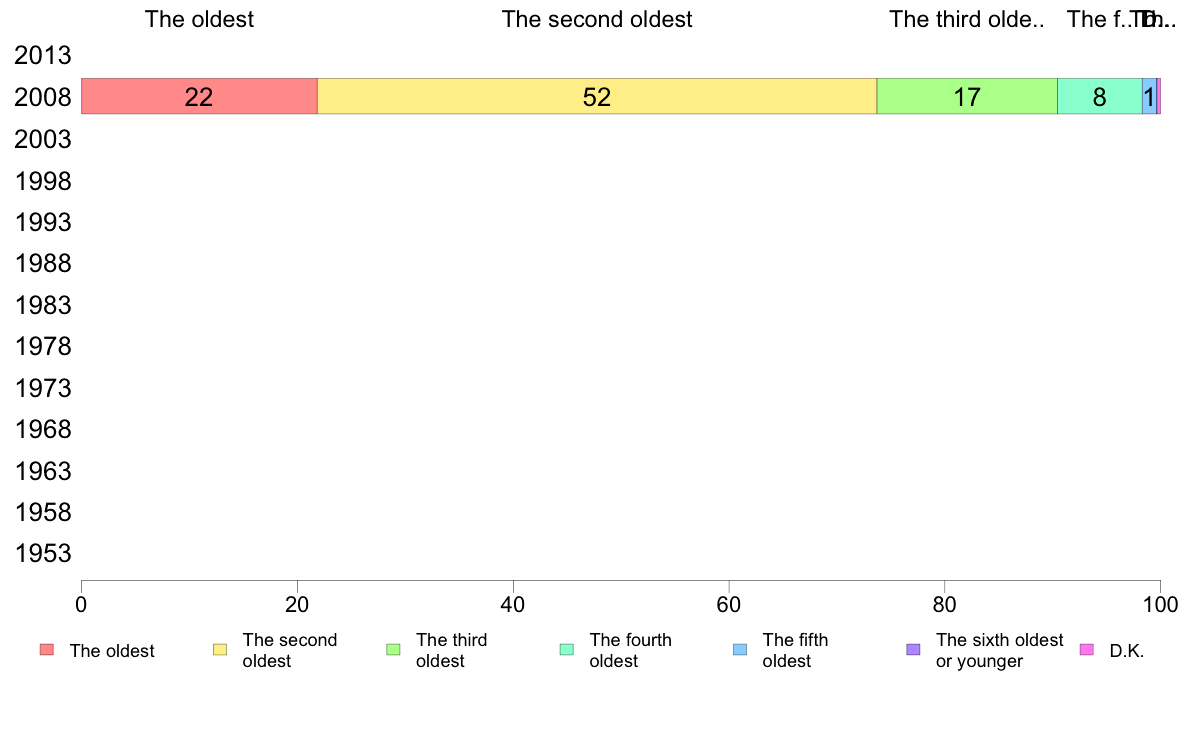Select the teal bar segment labeled 8
1188x736 pixels.
pyautogui.click(x=1100, y=96)
